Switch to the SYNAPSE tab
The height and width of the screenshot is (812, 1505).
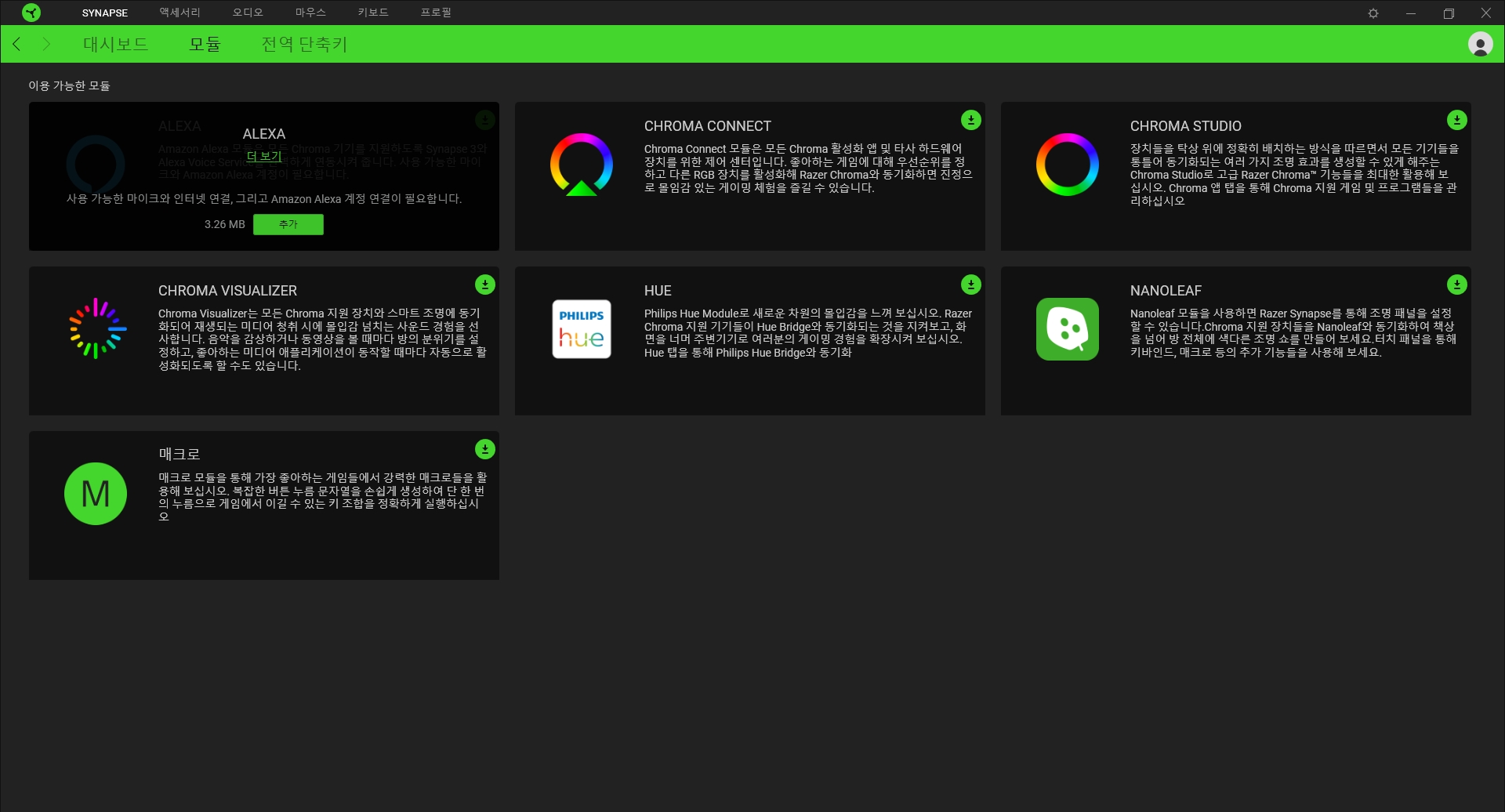point(105,13)
